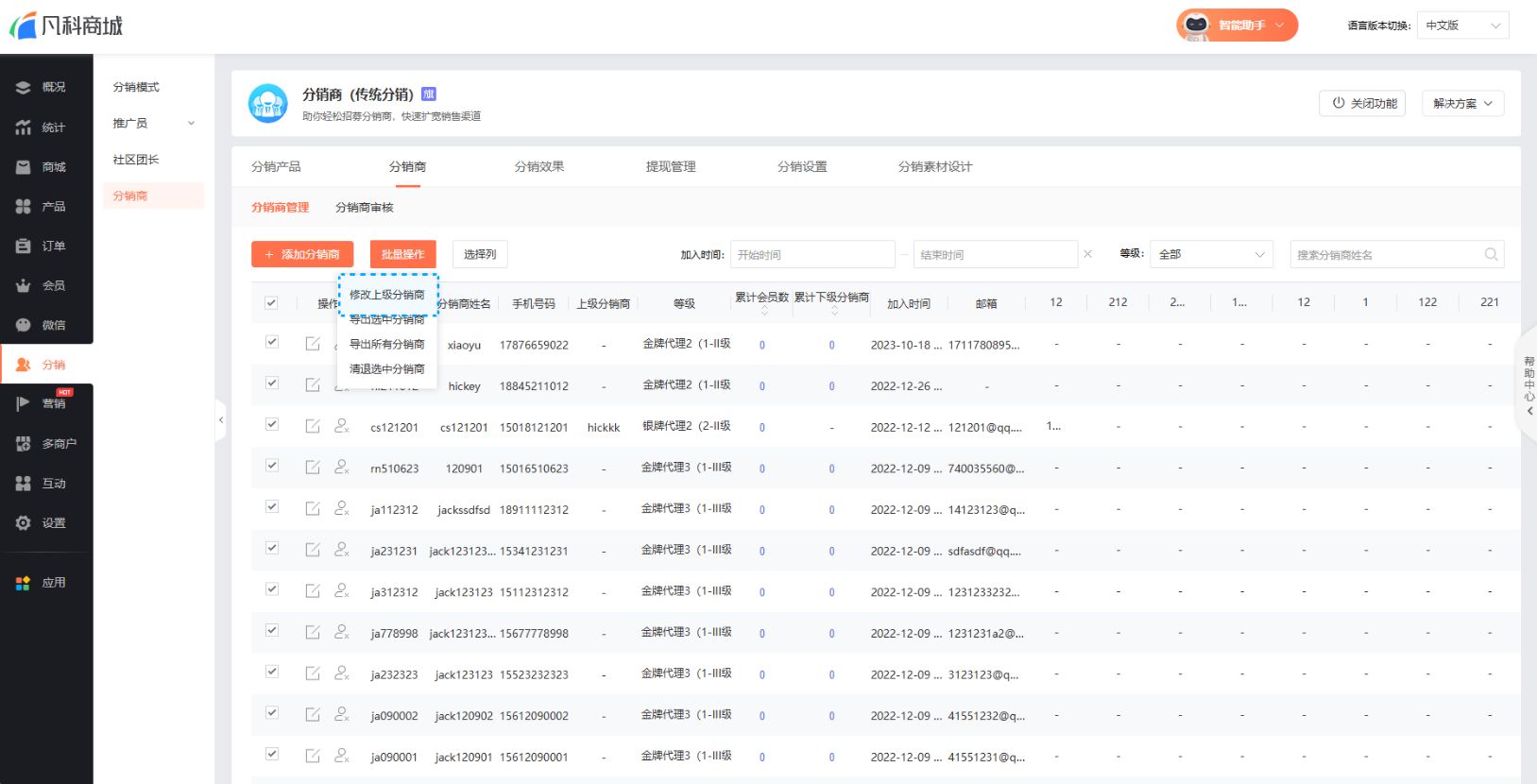Switch to the 分销素材设计 tab
This screenshot has width=1537, height=784.
(x=935, y=166)
